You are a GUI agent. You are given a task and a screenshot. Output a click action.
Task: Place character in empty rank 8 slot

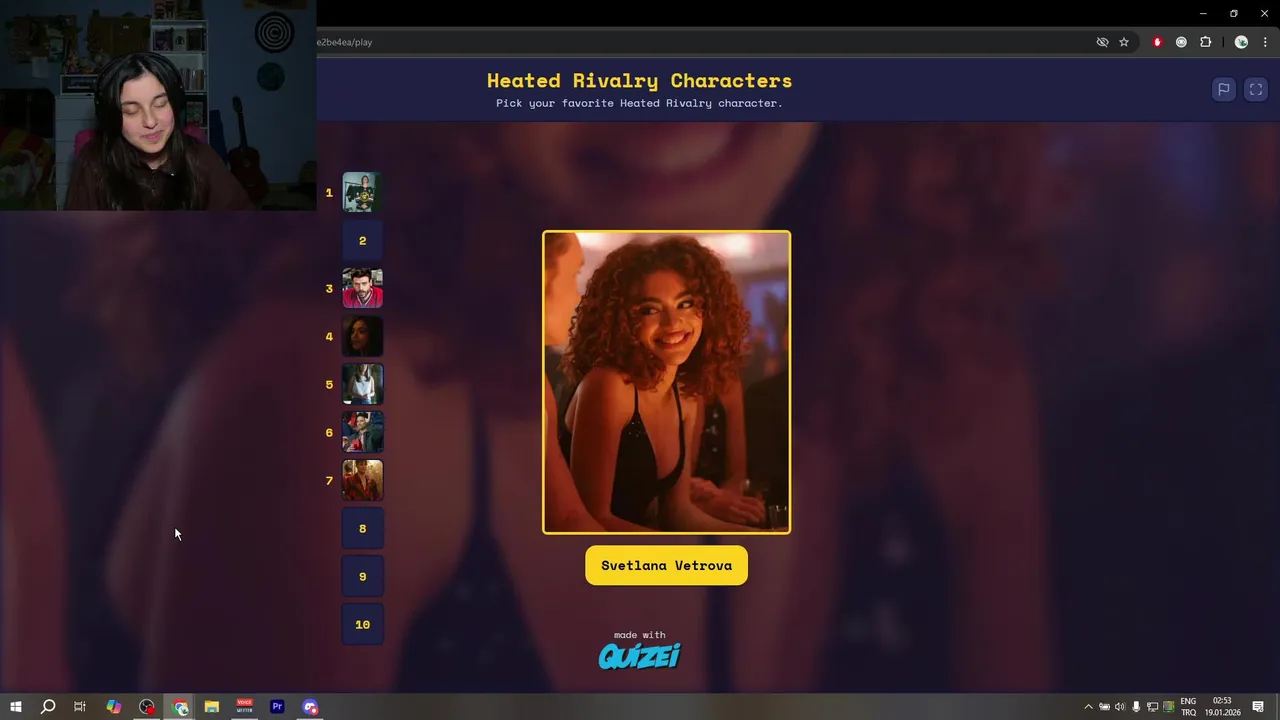pyautogui.click(x=362, y=528)
